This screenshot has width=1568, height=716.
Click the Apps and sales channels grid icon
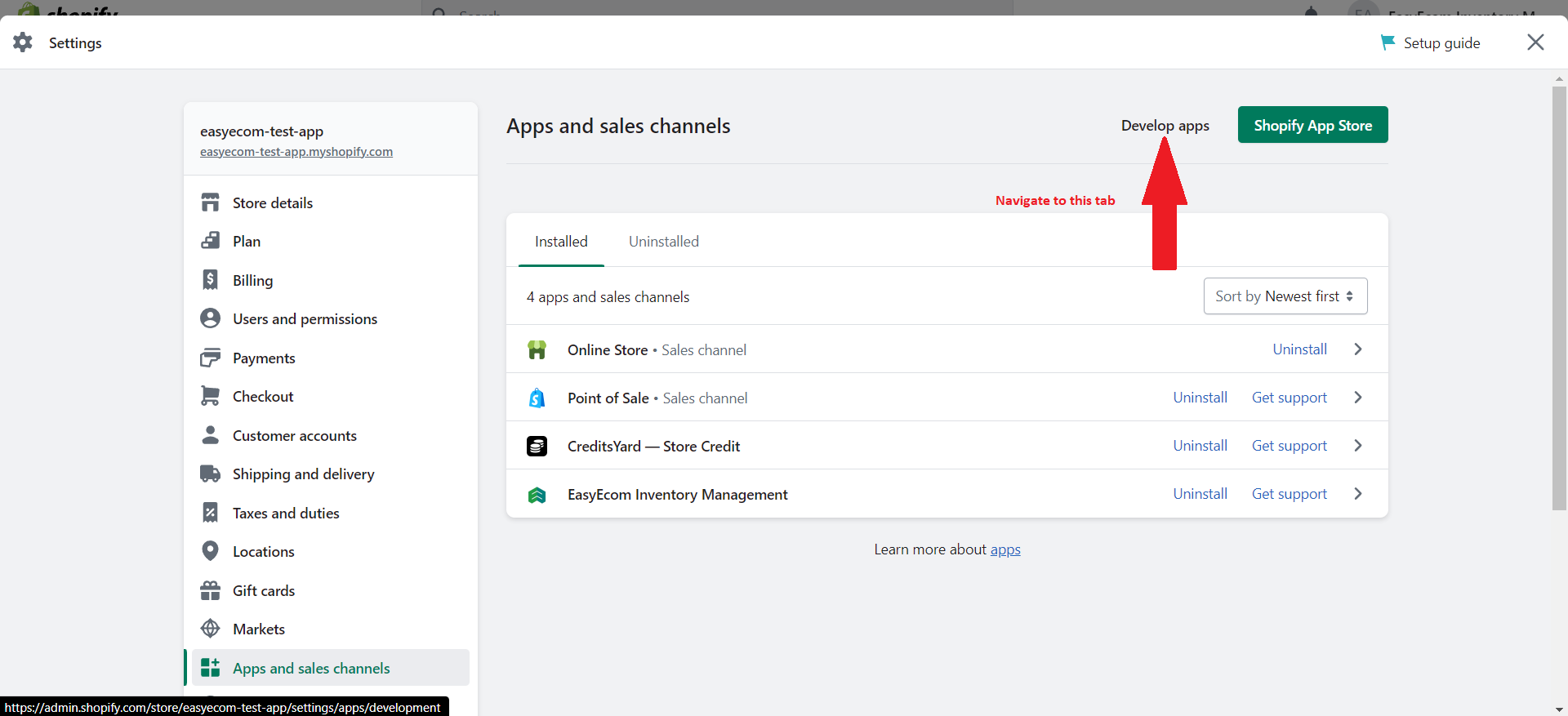[211, 668]
